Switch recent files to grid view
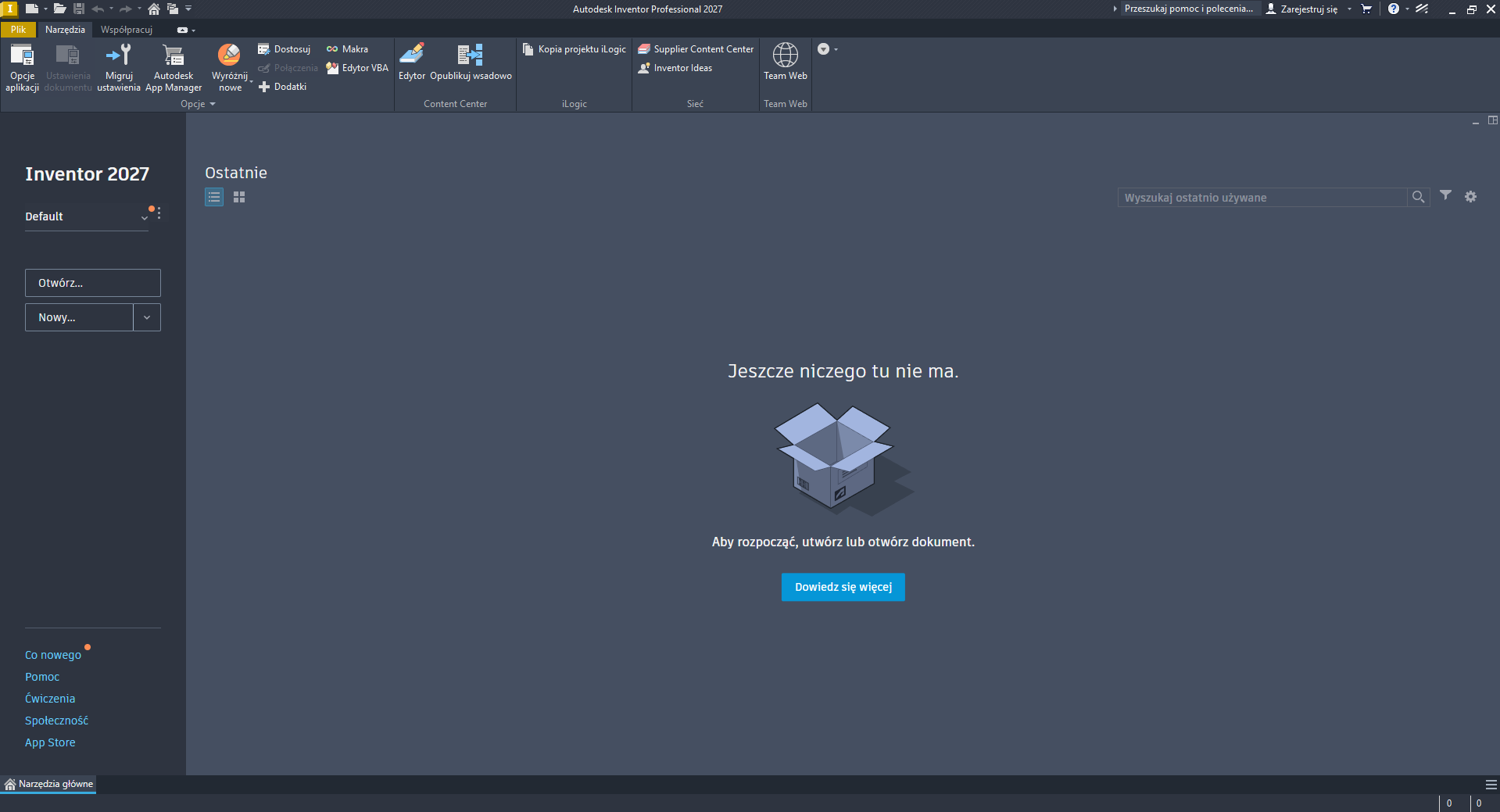 pyautogui.click(x=239, y=197)
